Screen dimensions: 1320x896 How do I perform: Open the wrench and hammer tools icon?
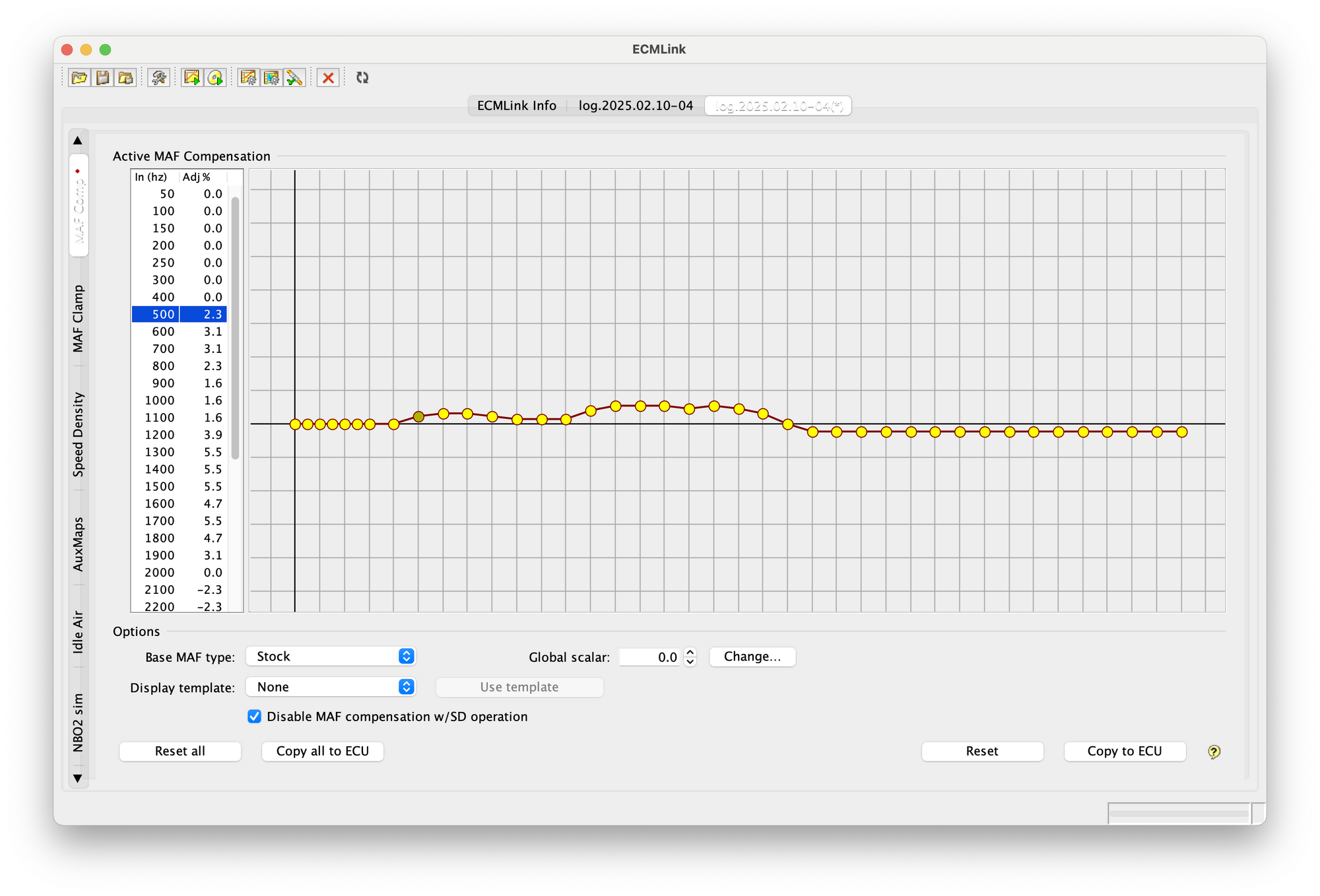[159, 78]
